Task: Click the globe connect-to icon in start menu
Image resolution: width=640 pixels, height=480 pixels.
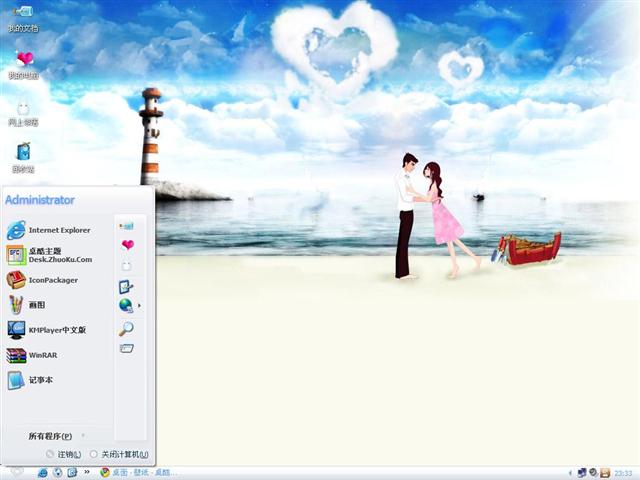Action: pyautogui.click(x=126, y=305)
